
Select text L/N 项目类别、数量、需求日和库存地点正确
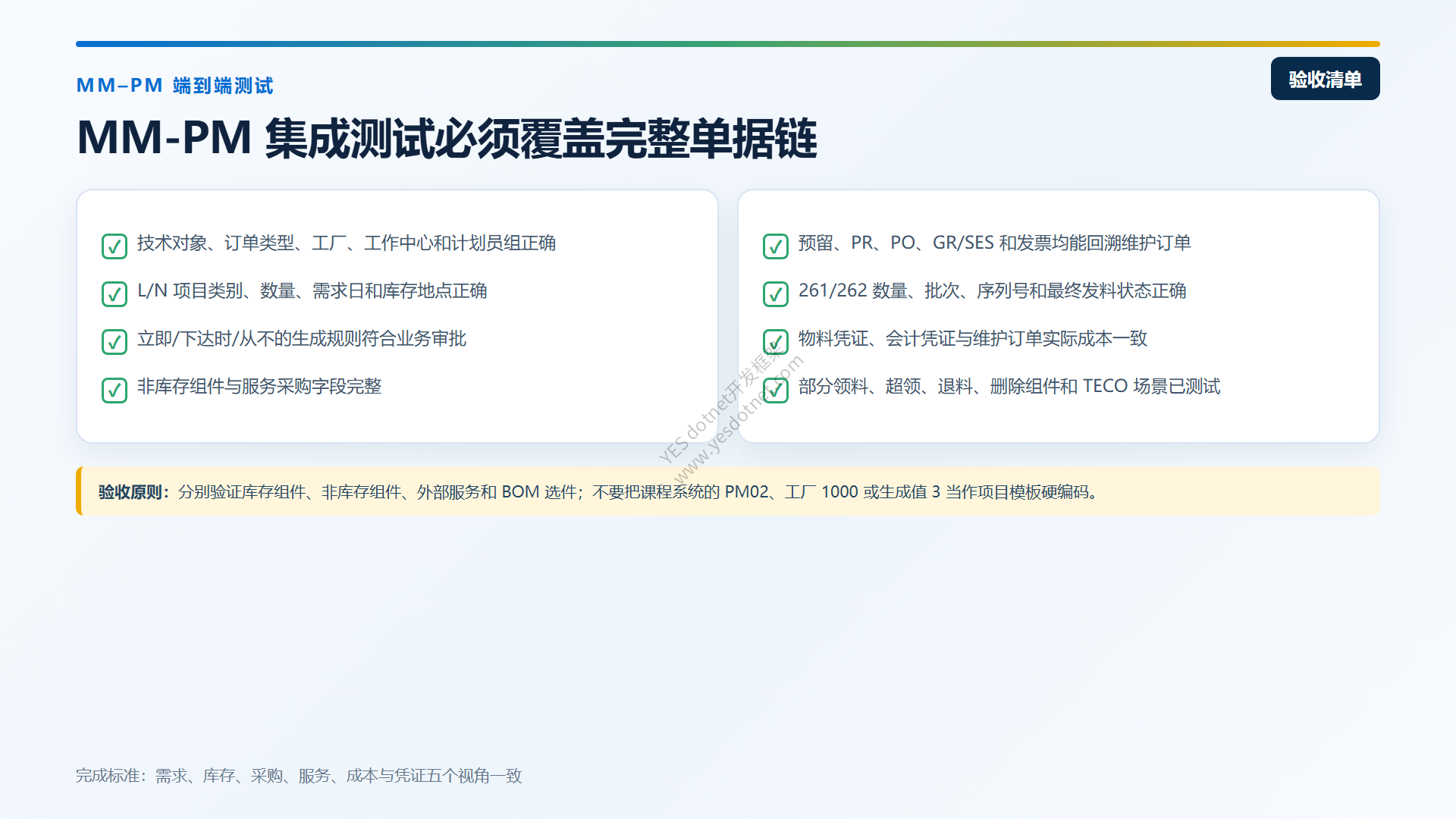(312, 291)
